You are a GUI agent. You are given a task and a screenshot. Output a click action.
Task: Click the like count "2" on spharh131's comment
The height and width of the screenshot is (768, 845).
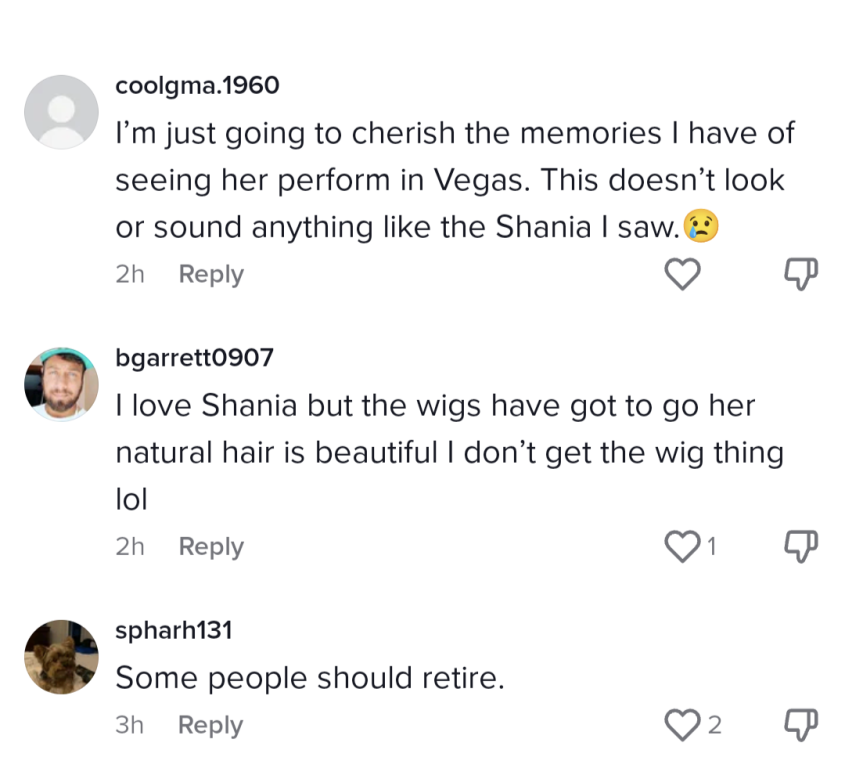pyautogui.click(x=714, y=726)
